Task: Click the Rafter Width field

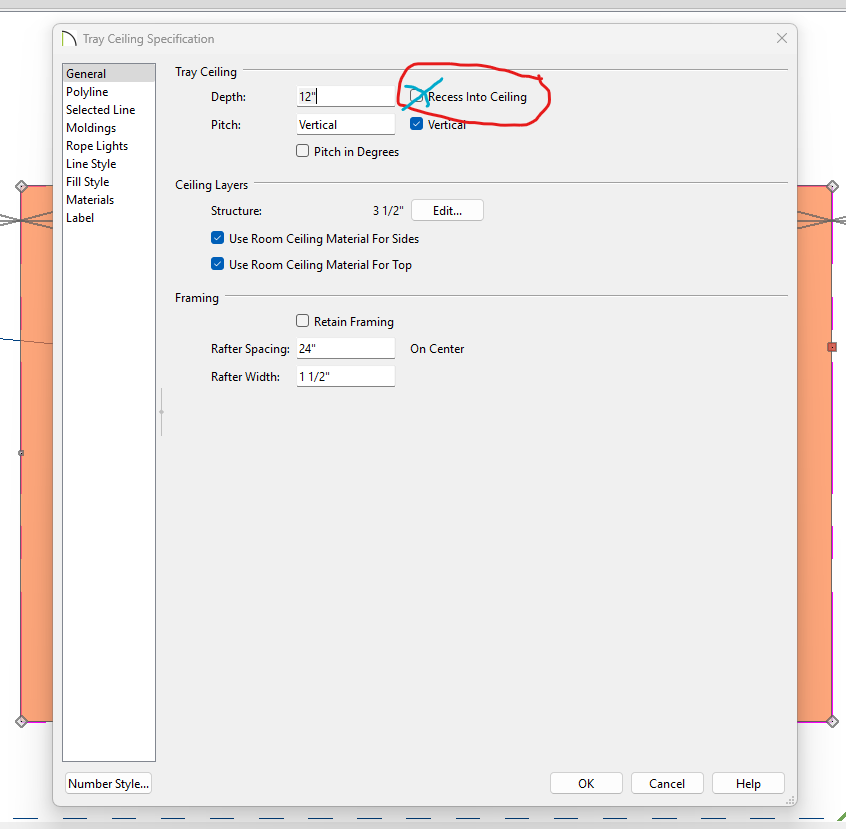Action: click(x=345, y=377)
